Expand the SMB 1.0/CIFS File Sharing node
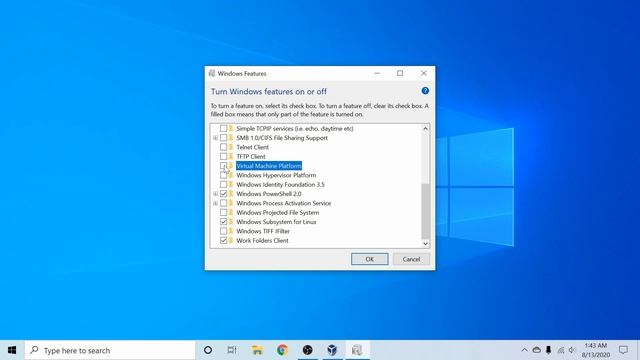Screen dimensions: 640x360 pos(216,138)
